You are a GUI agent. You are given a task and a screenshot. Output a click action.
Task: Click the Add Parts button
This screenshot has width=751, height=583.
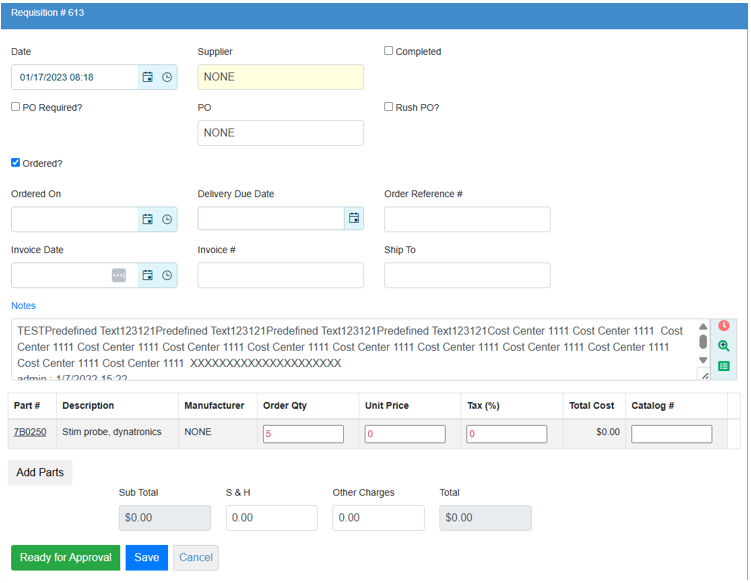[x=40, y=472]
